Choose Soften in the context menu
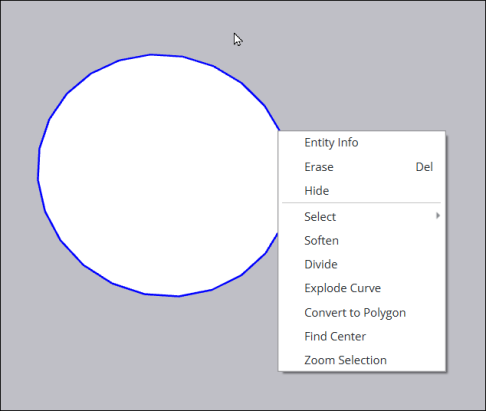The height and width of the screenshot is (411, 486). coord(362,241)
